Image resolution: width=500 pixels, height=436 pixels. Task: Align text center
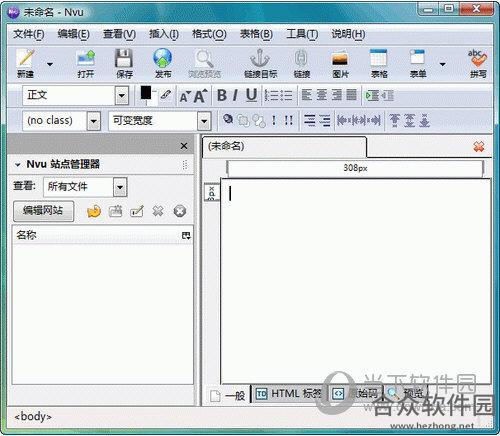[x=322, y=95]
